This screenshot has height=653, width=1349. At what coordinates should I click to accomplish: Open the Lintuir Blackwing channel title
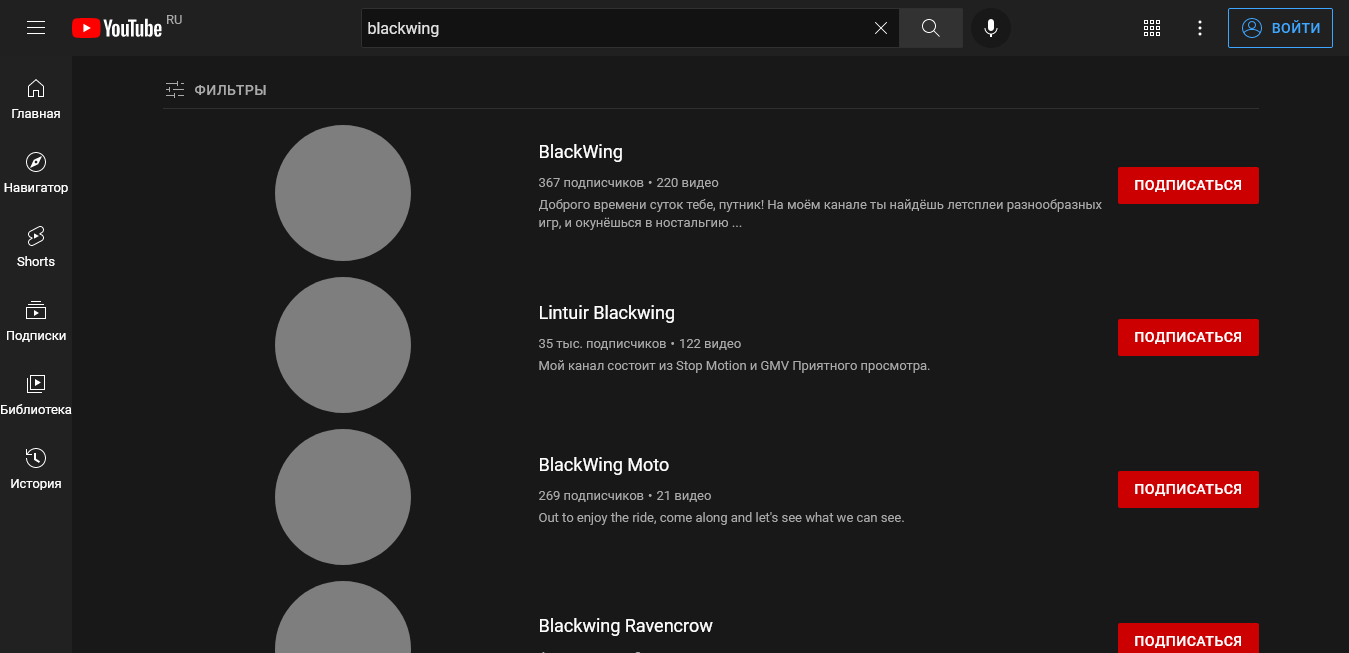point(606,313)
